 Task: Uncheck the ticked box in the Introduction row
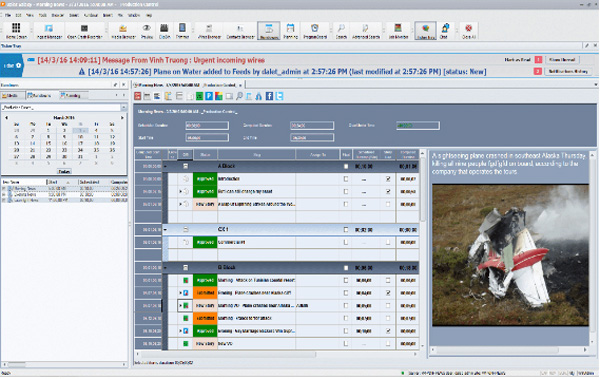pyautogui.click(x=388, y=179)
